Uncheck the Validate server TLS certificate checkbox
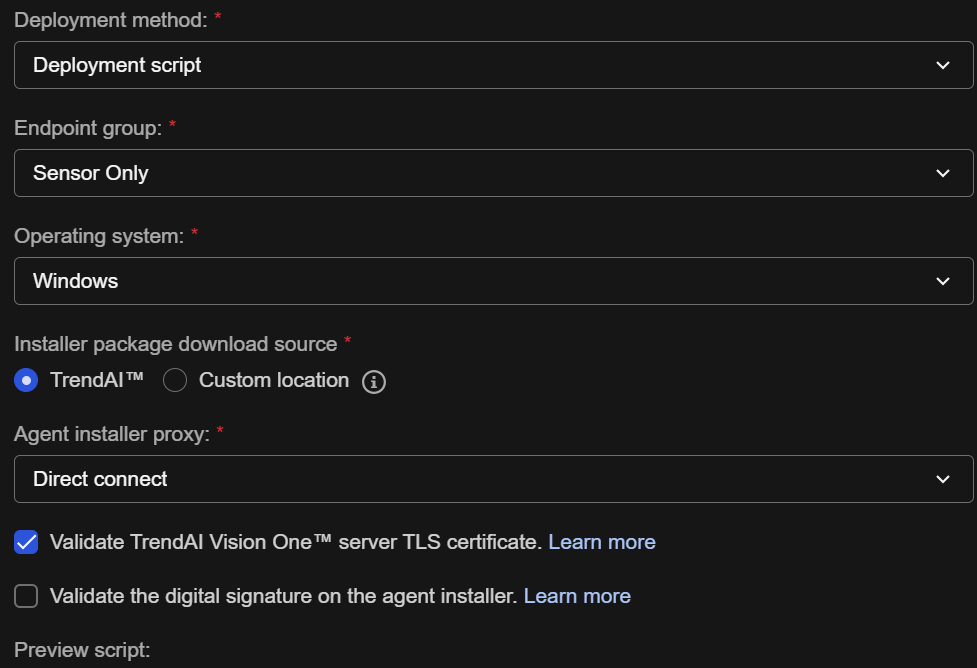This screenshot has height=668, width=977. tap(26, 542)
